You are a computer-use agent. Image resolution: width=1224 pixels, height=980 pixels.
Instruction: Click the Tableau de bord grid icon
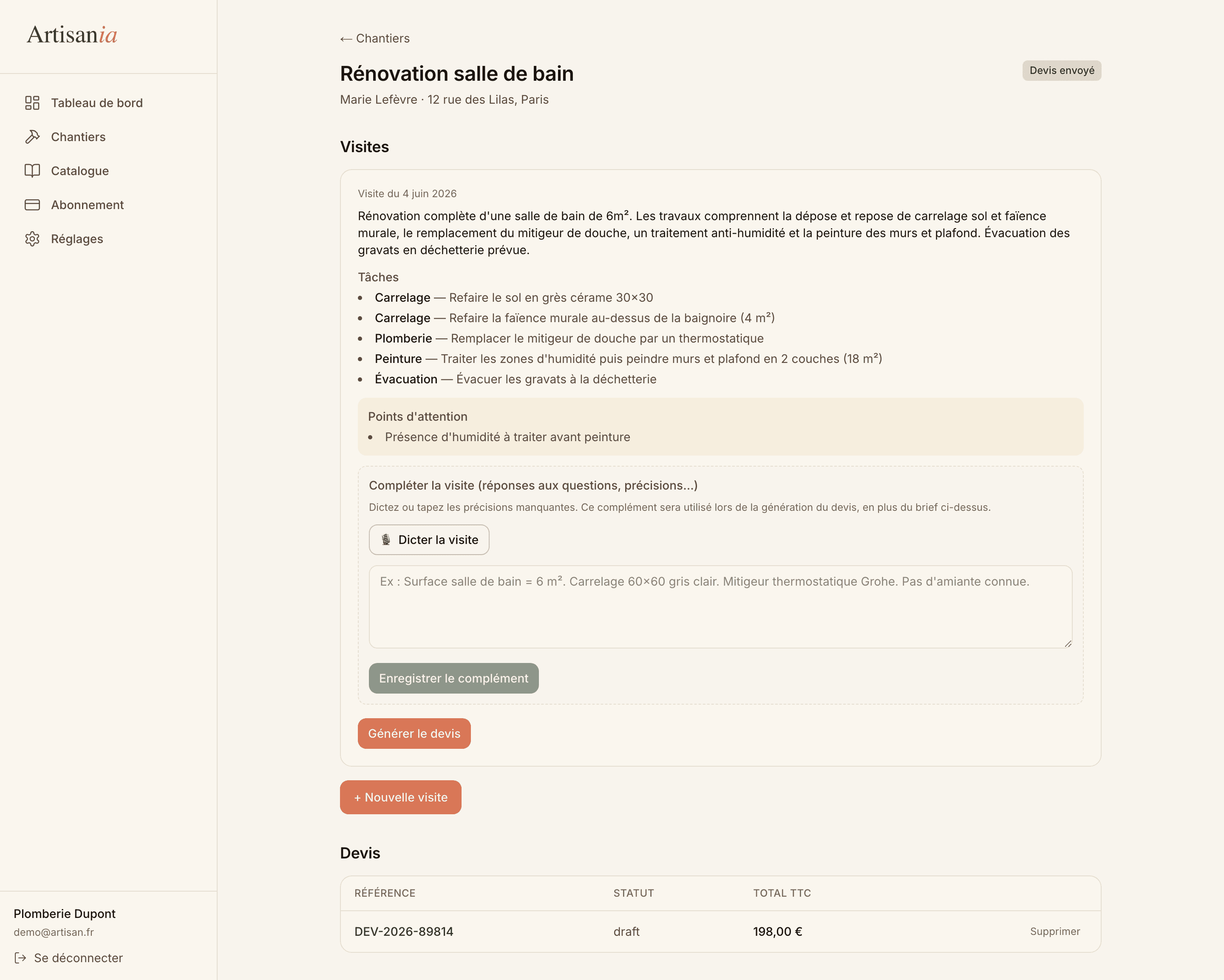[x=32, y=103]
